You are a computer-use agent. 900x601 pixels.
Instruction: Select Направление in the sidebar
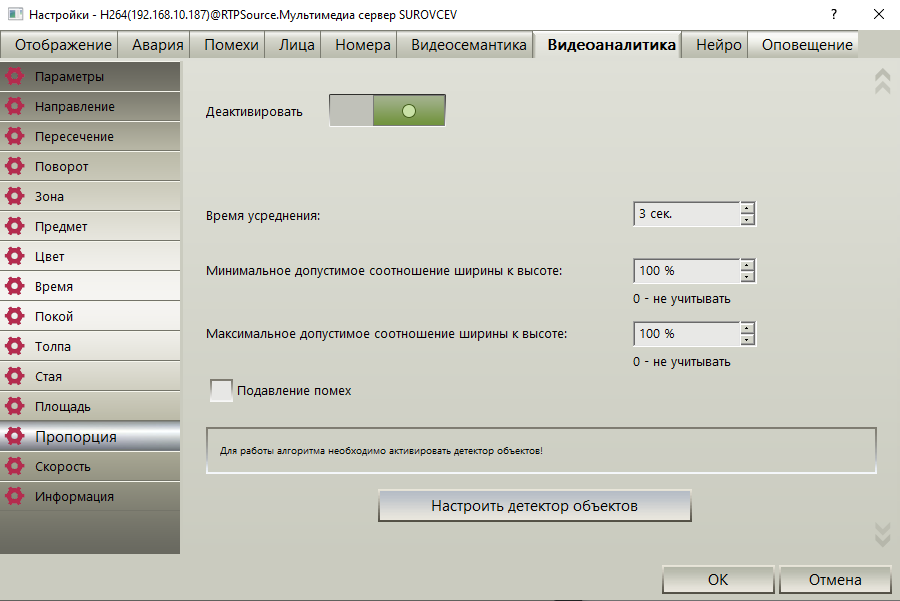[x=90, y=106]
